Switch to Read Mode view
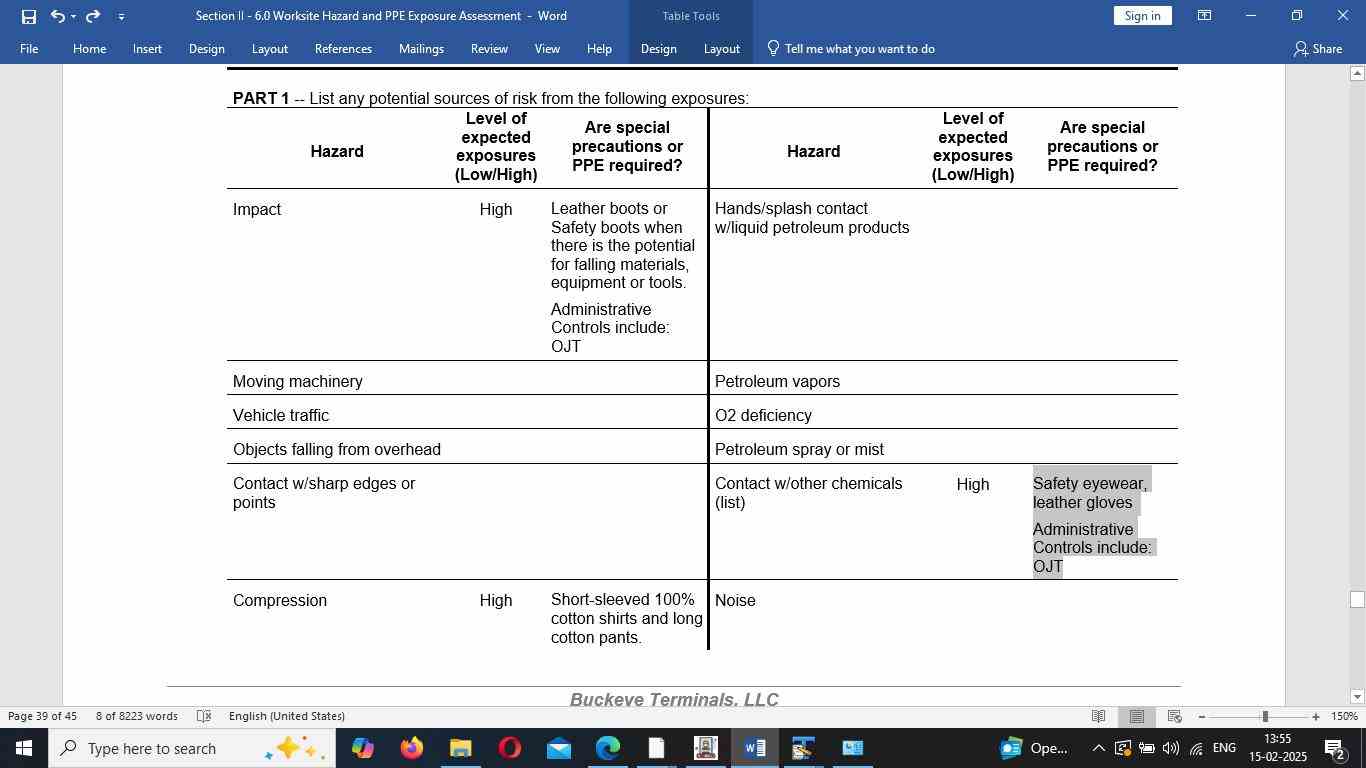Screen dimensions: 1366x768 (1098, 716)
